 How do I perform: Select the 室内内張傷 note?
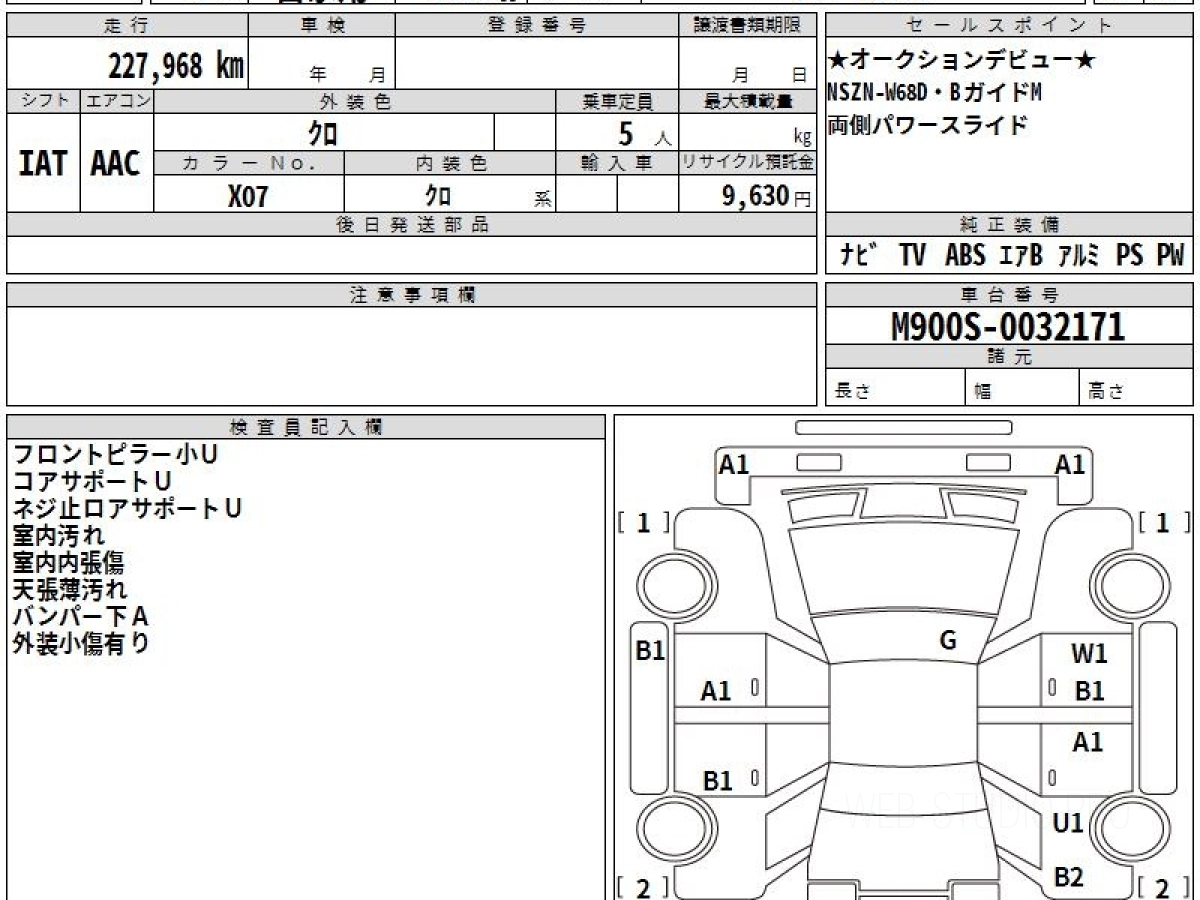tap(68, 563)
